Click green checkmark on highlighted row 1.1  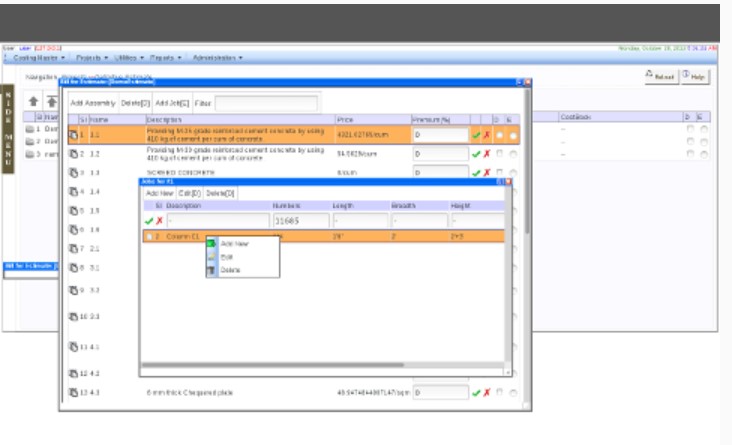pyautogui.click(x=476, y=135)
